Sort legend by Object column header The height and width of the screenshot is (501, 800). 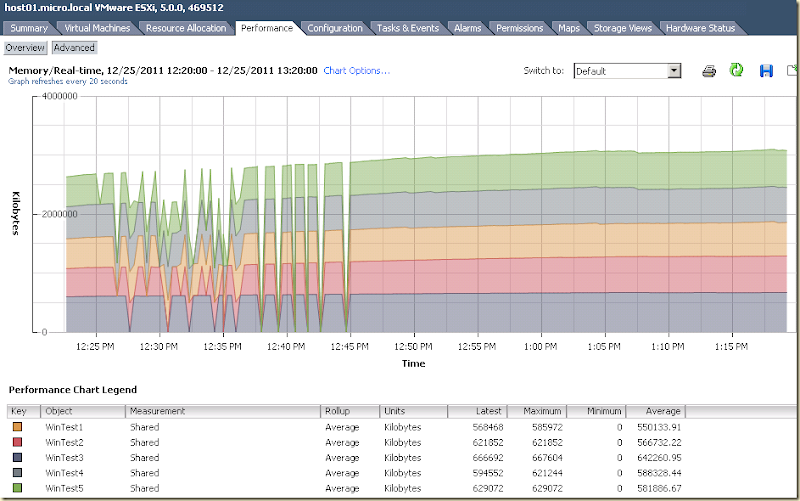pyautogui.click(x=83, y=411)
